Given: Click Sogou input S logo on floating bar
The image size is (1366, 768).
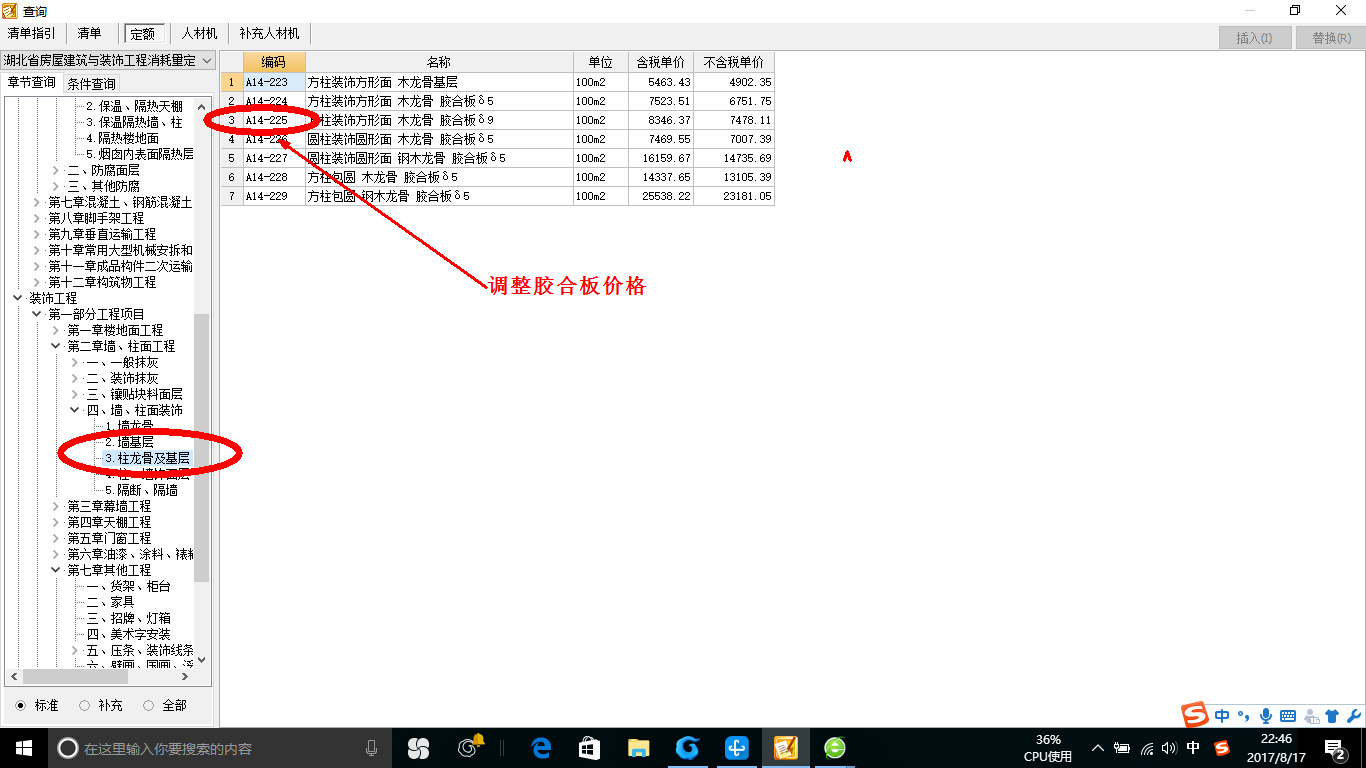Looking at the screenshot, I should 1195,714.
